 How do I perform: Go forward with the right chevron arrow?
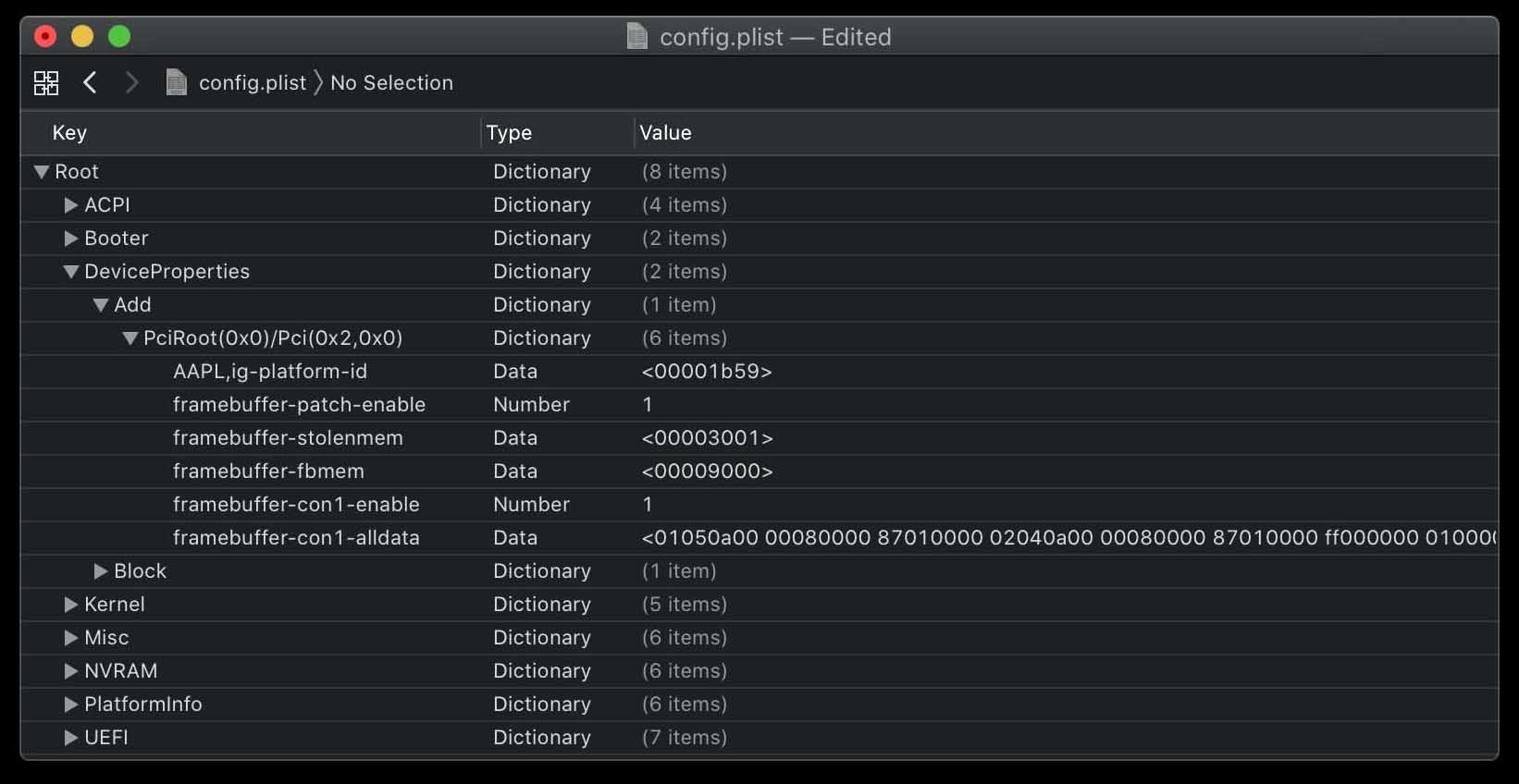(131, 82)
